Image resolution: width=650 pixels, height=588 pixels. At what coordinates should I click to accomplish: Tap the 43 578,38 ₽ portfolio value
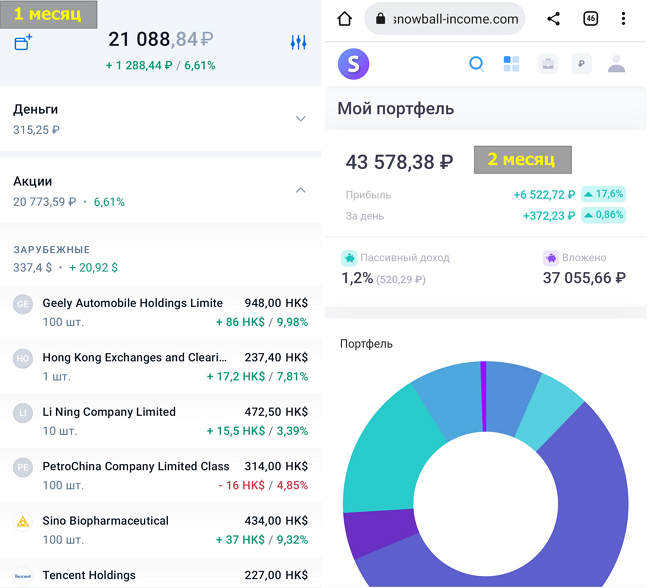(x=399, y=162)
